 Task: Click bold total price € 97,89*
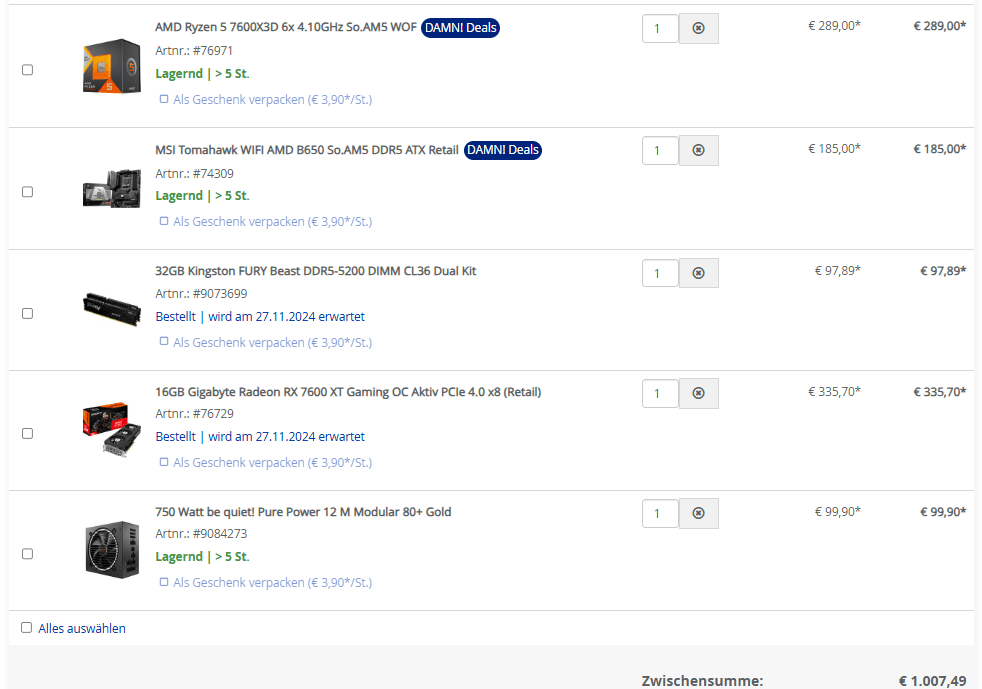click(x=943, y=271)
